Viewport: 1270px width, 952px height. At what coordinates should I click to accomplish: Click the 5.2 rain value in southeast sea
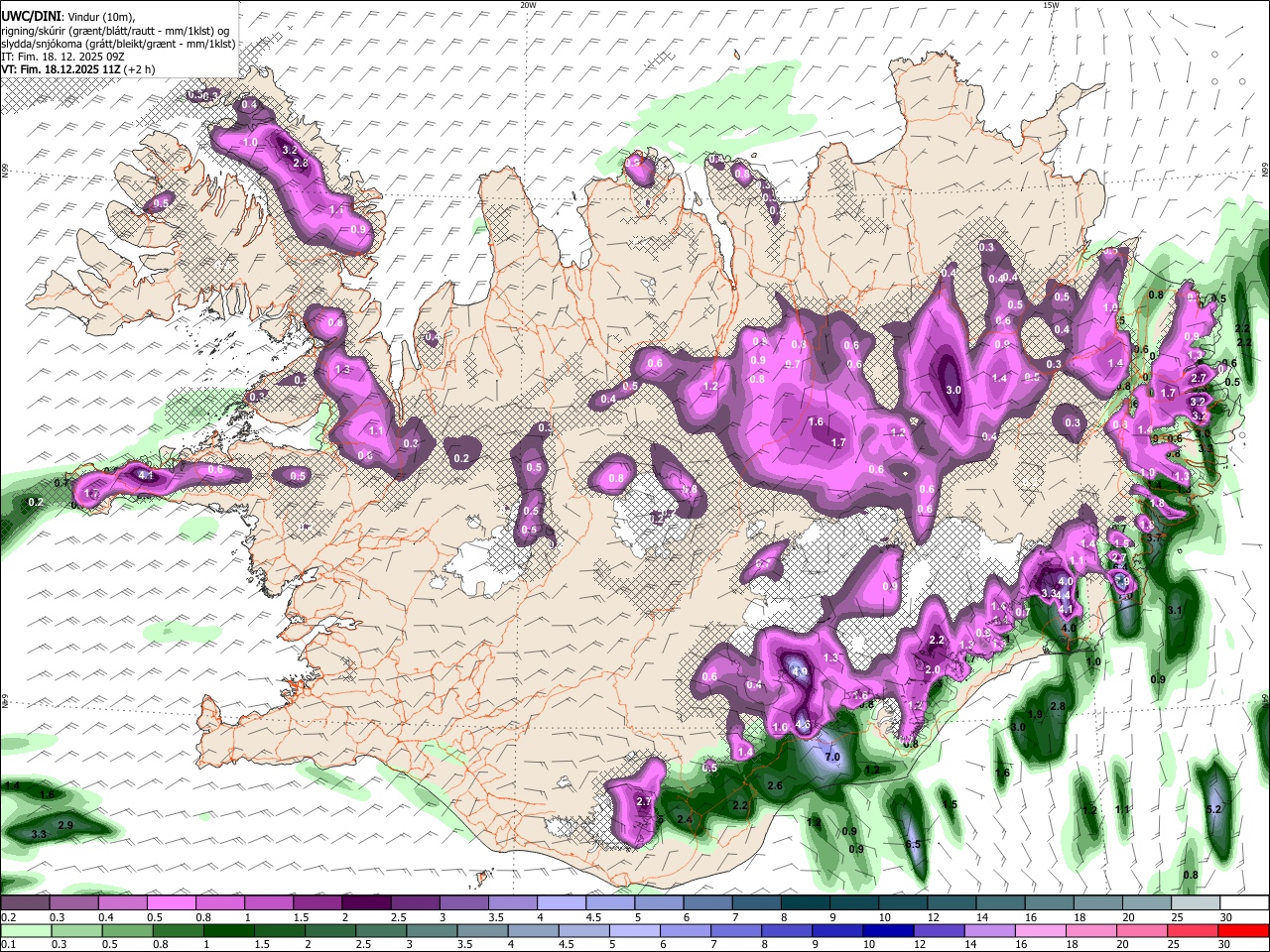click(x=1213, y=809)
